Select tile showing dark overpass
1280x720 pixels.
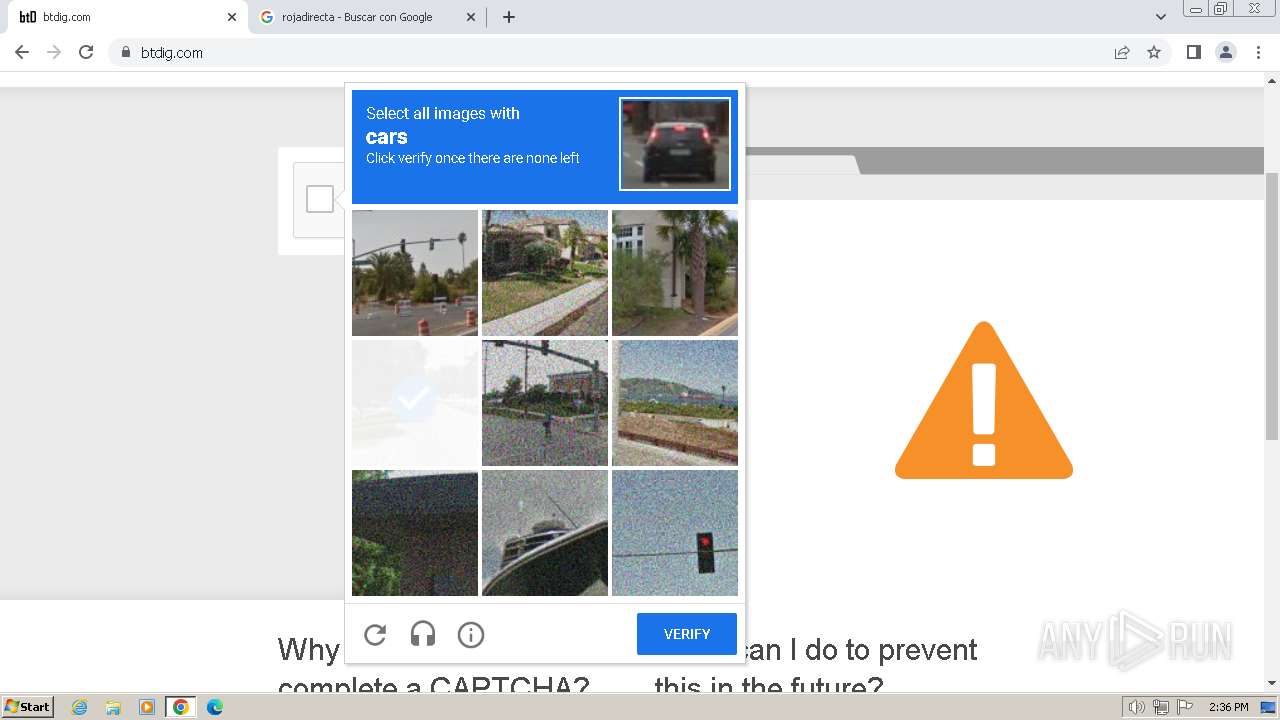tap(415, 533)
